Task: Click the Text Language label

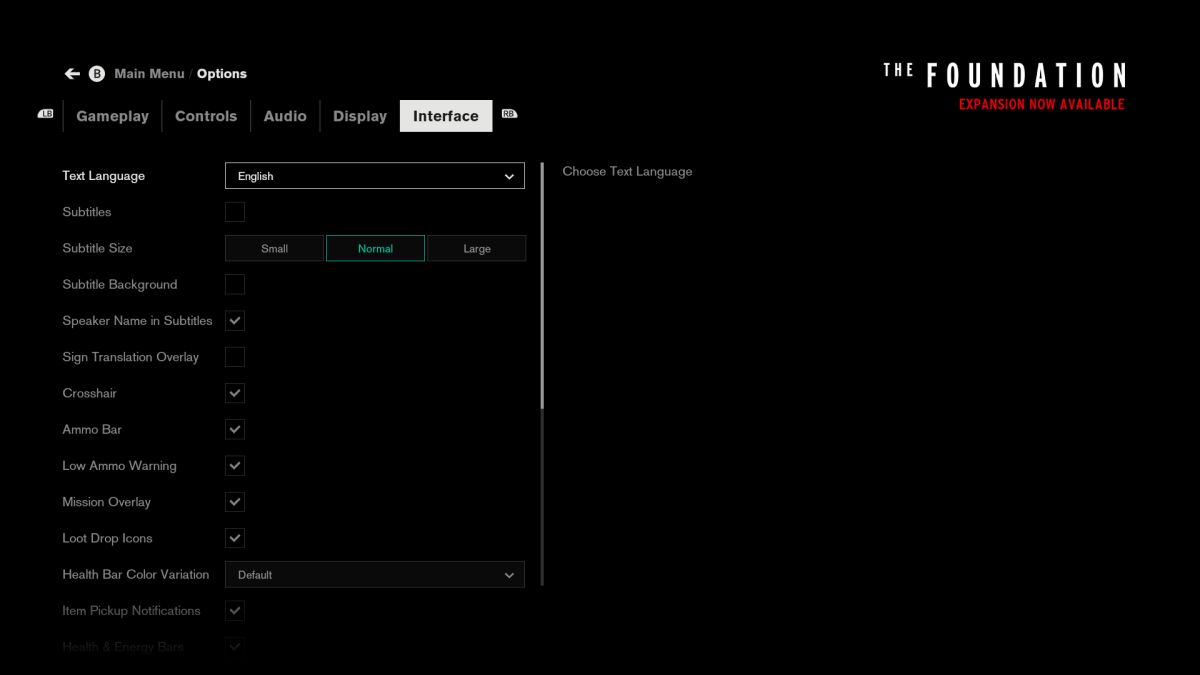Action: [103, 176]
